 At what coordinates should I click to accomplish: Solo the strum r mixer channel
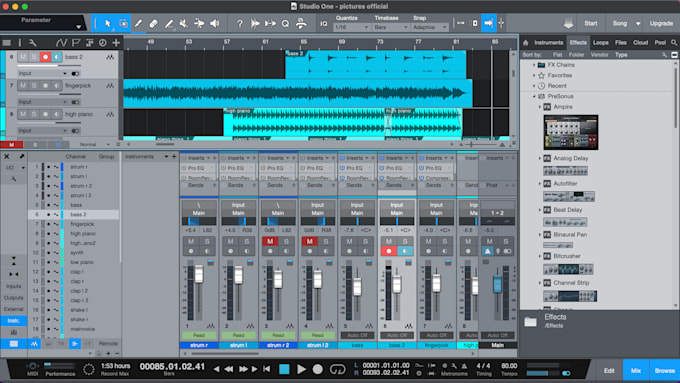207,241
